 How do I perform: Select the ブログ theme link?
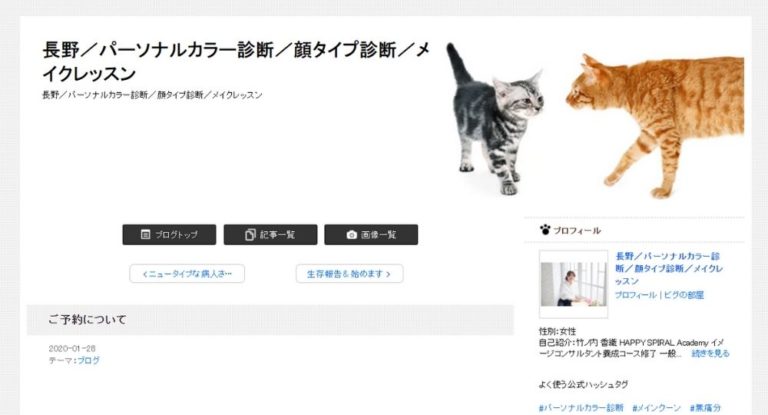pyautogui.click(x=89, y=360)
